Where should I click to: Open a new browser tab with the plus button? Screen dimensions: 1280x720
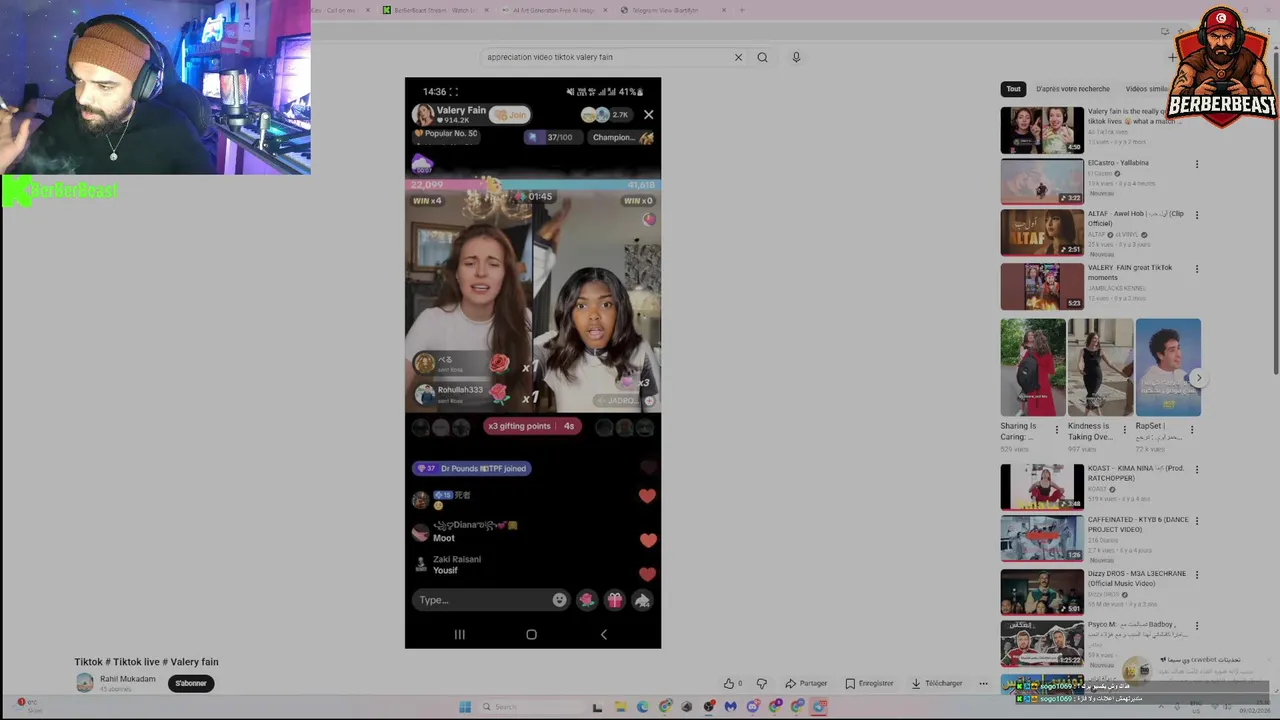click(x=742, y=10)
